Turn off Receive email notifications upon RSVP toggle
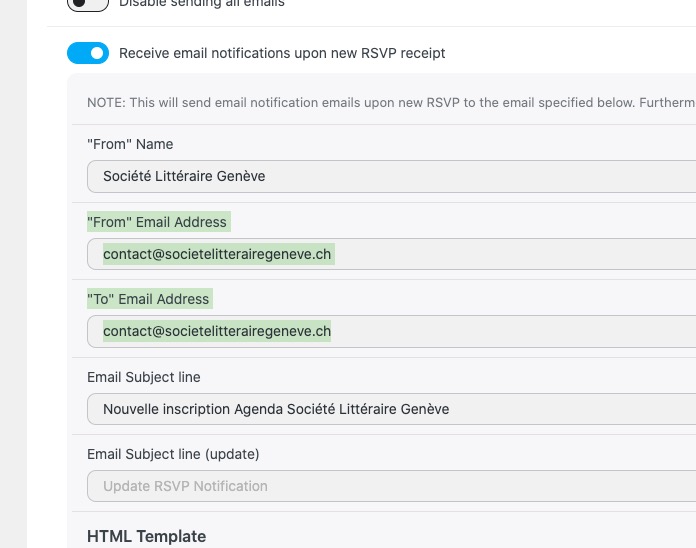 click(x=88, y=53)
